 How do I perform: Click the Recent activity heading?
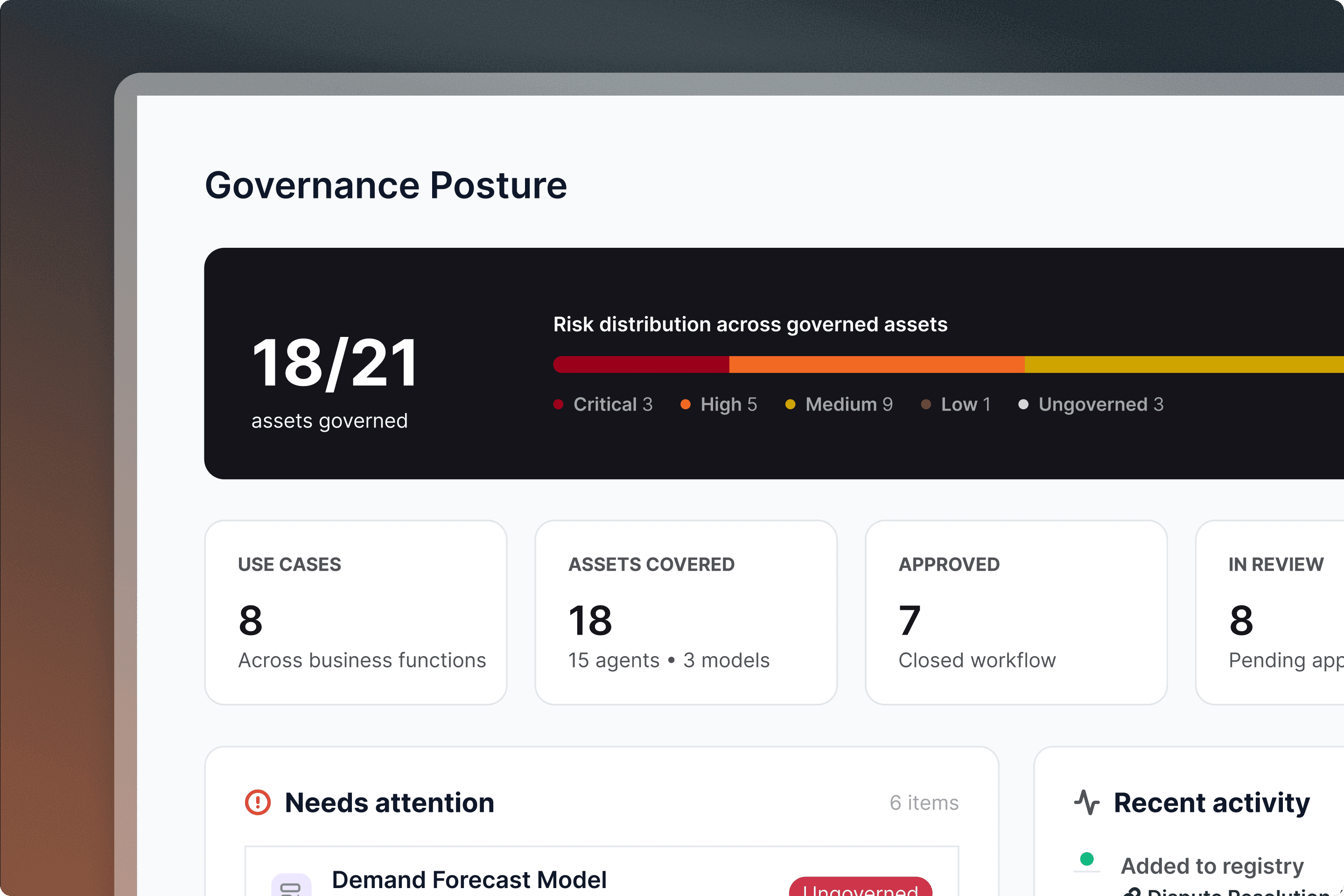pos(1212,803)
